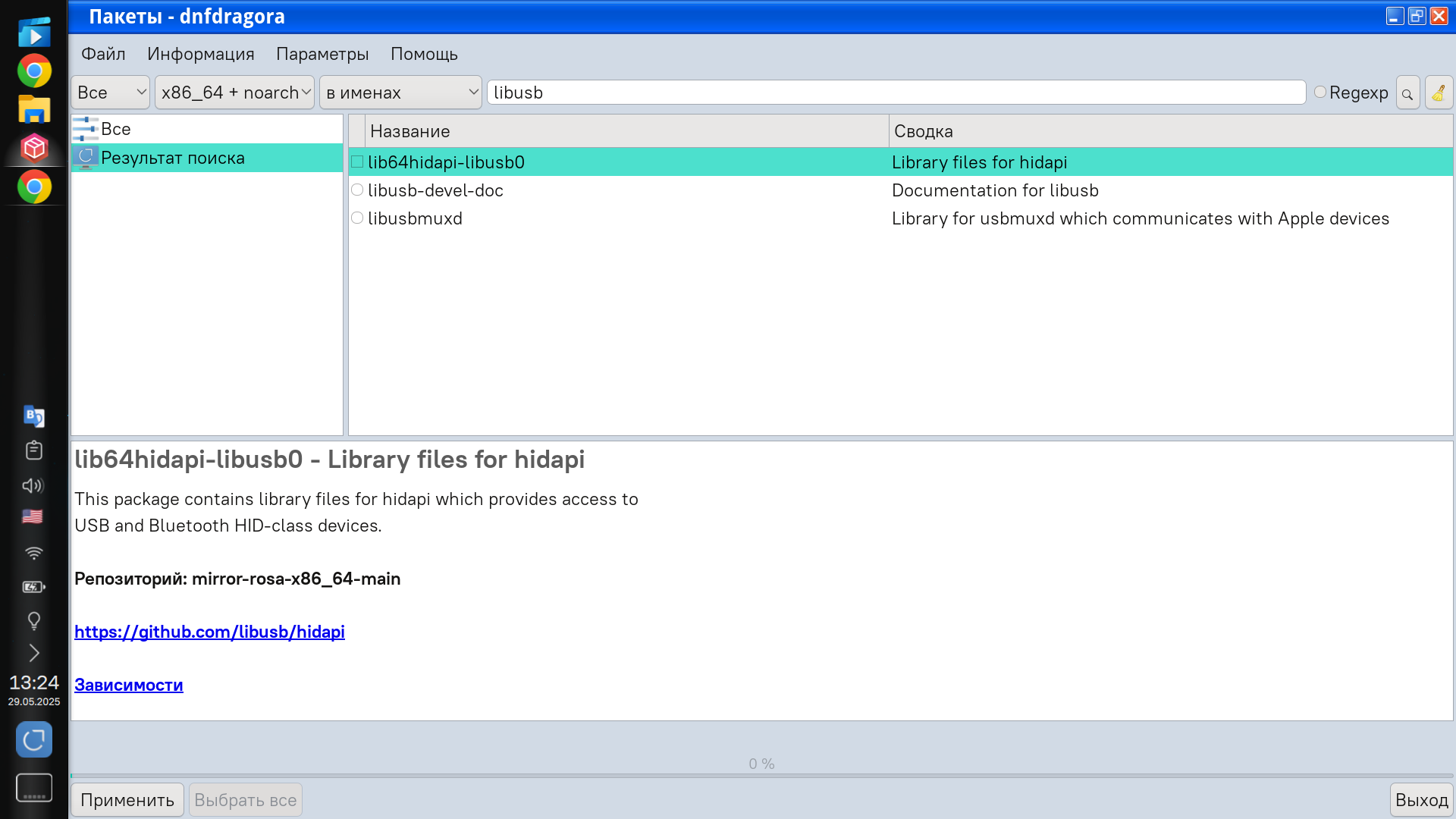The image size is (1456, 819).
Task: Toggle the libusbmuxd package selection
Action: pos(357,218)
